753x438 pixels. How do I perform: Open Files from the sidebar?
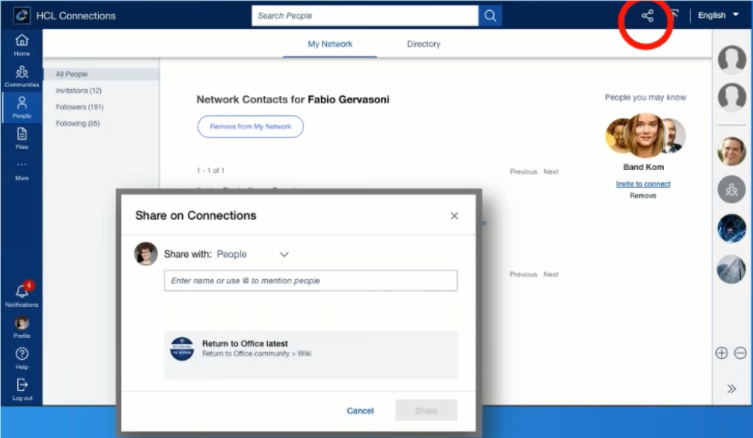(x=22, y=138)
